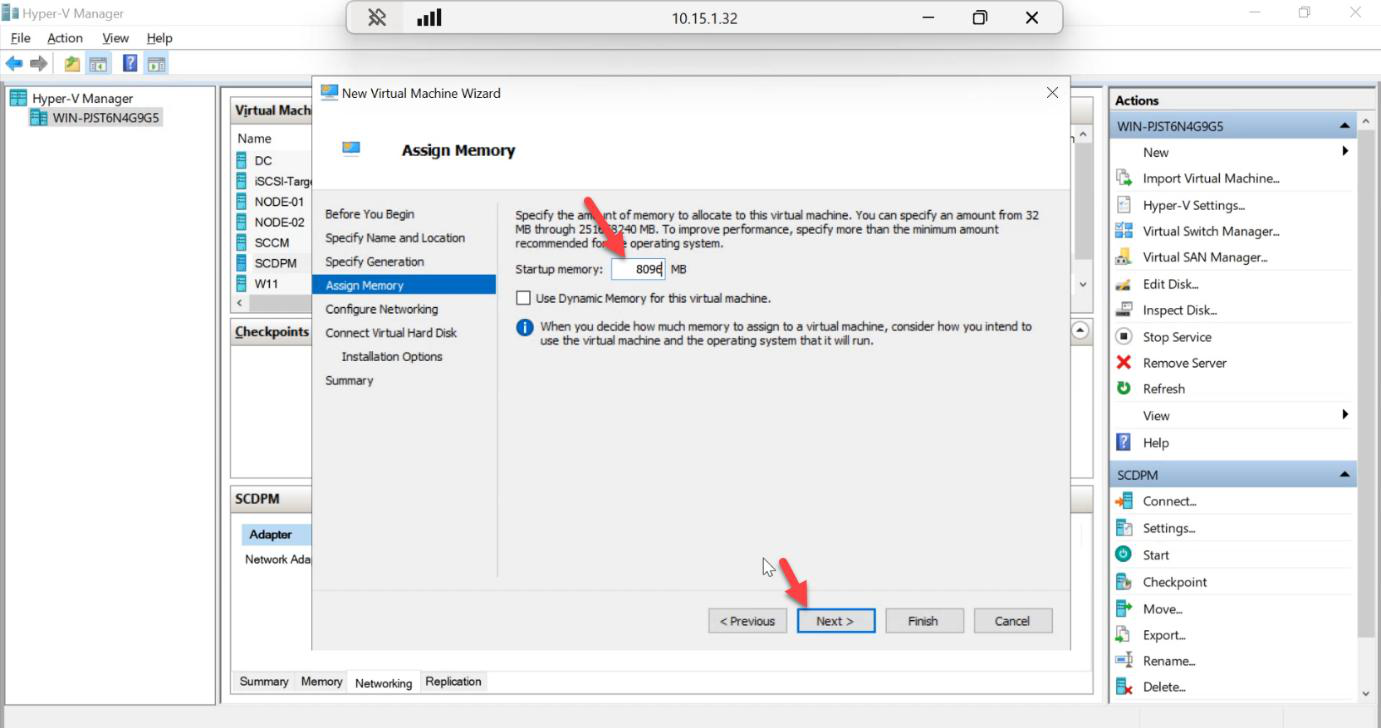Go to Installation Options step
Screen dimensions: 1381x728
(x=391, y=357)
